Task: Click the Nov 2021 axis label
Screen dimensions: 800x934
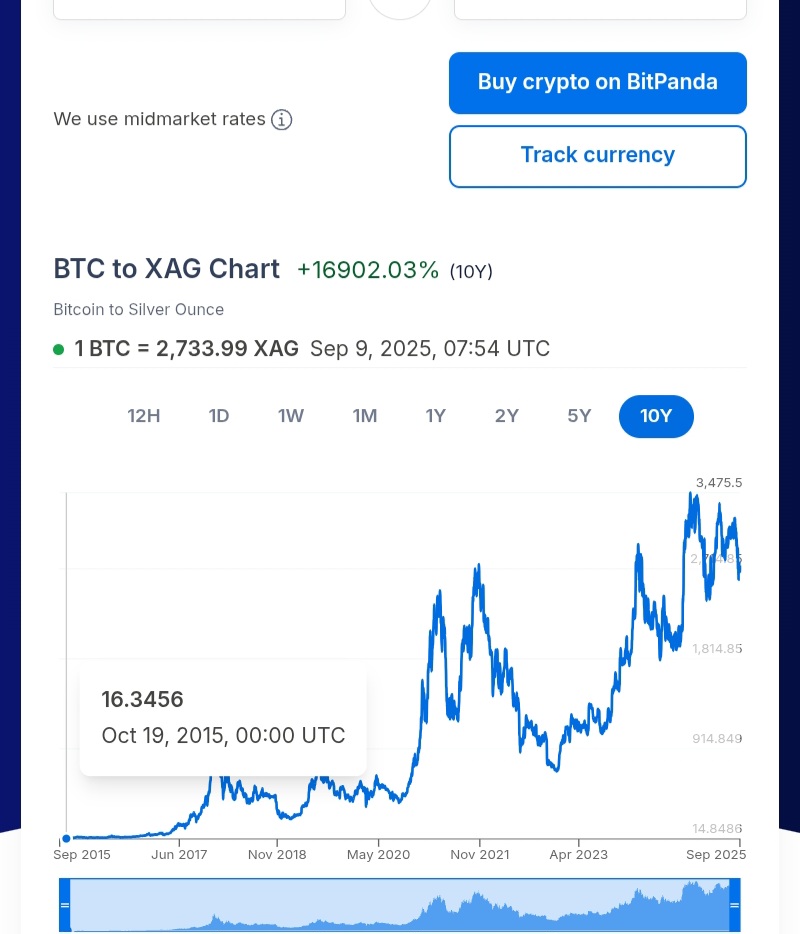Action: click(x=480, y=855)
